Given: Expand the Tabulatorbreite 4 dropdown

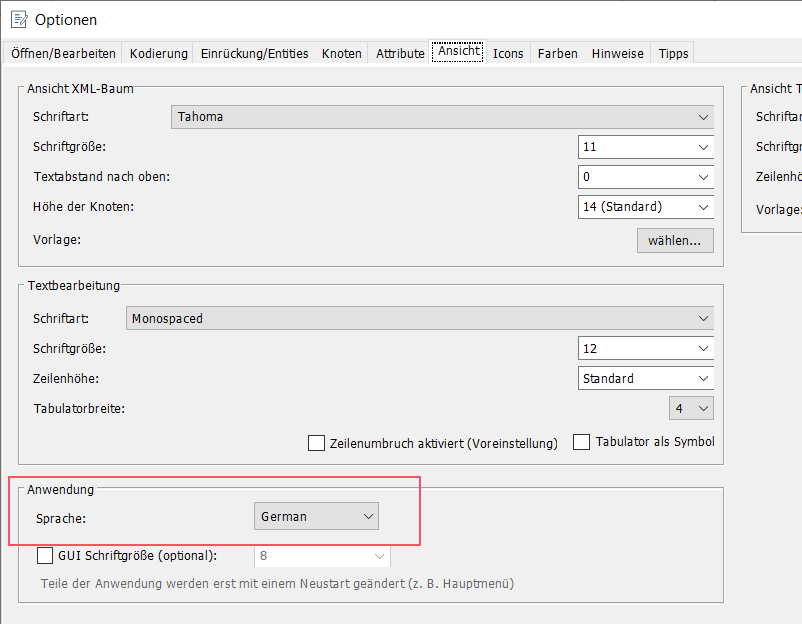Looking at the screenshot, I should point(691,409).
